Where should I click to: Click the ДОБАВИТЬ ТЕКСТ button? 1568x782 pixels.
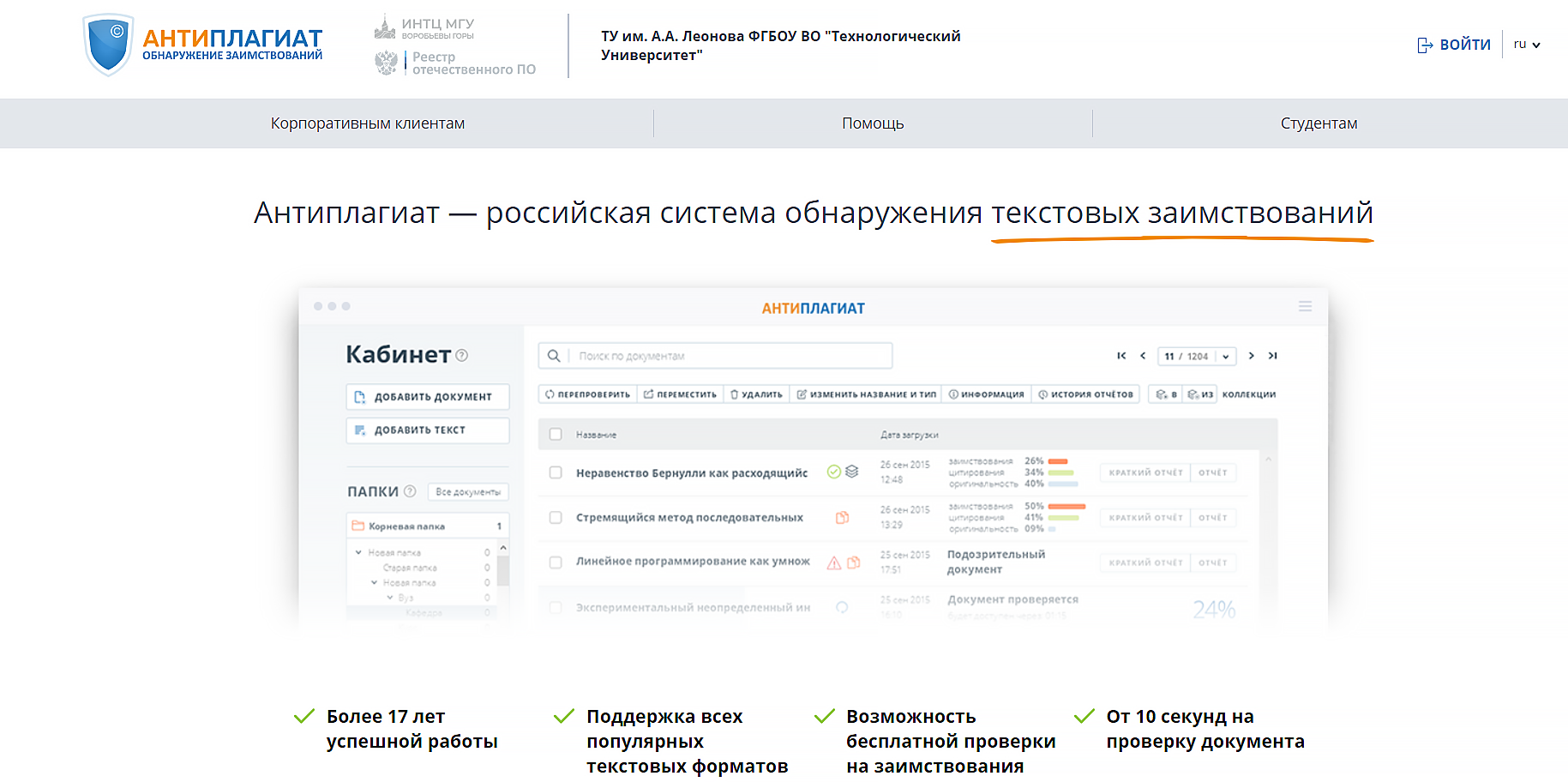coord(428,430)
